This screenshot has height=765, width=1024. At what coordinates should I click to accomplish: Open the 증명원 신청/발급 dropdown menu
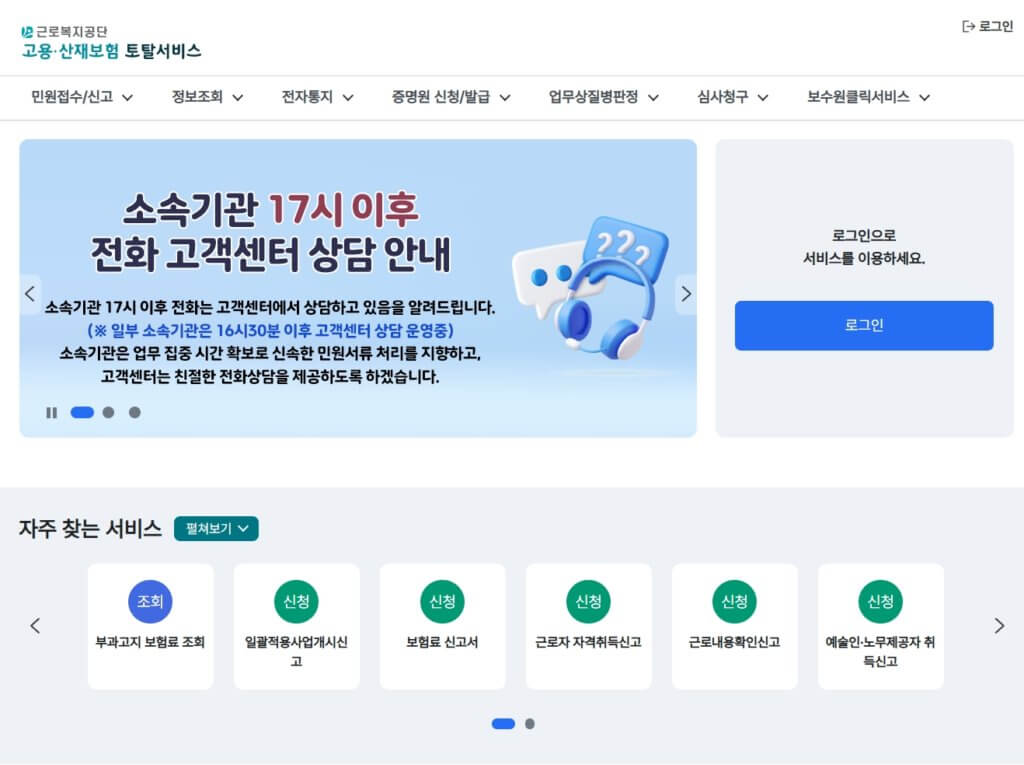point(451,97)
